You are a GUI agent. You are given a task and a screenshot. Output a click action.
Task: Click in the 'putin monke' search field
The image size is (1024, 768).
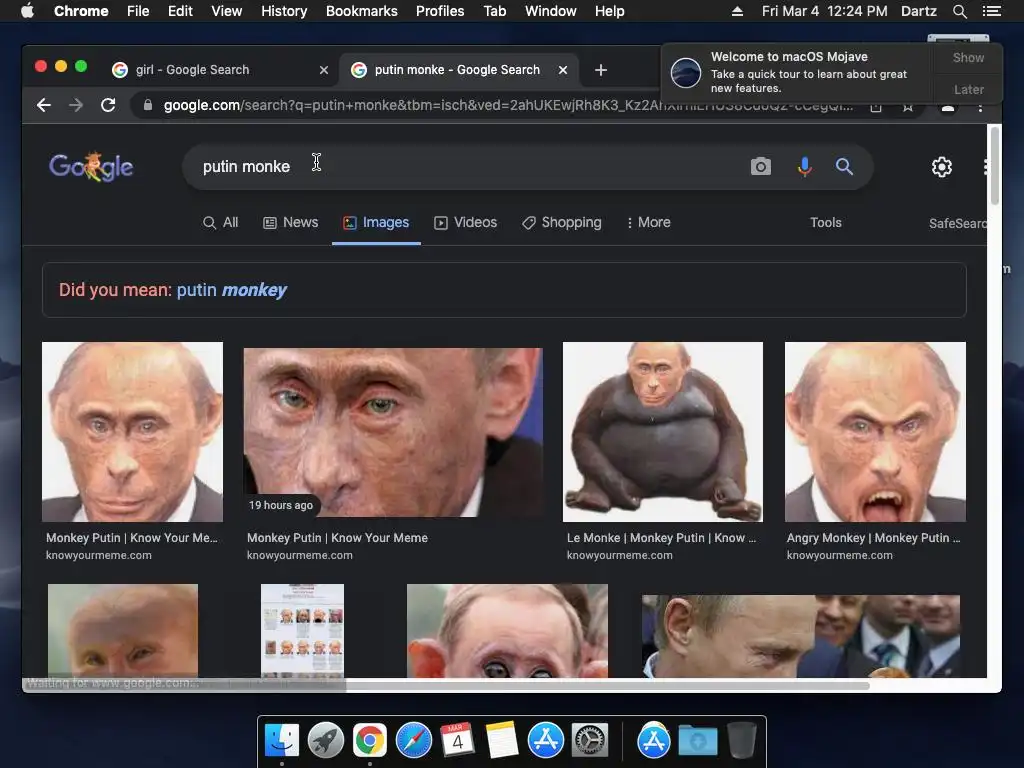tap(464, 167)
